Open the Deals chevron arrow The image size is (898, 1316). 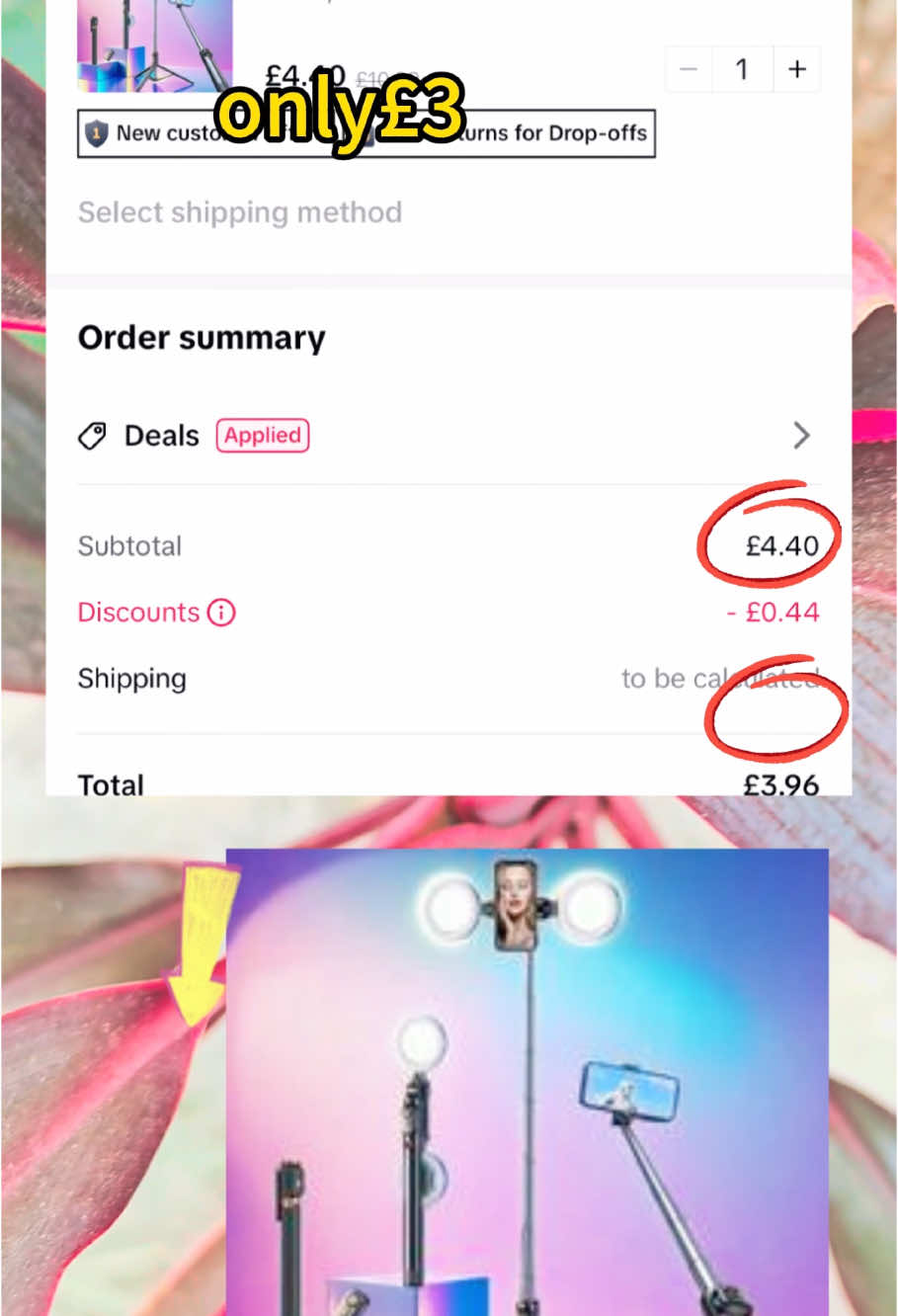pyautogui.click(x=801, y=436)
